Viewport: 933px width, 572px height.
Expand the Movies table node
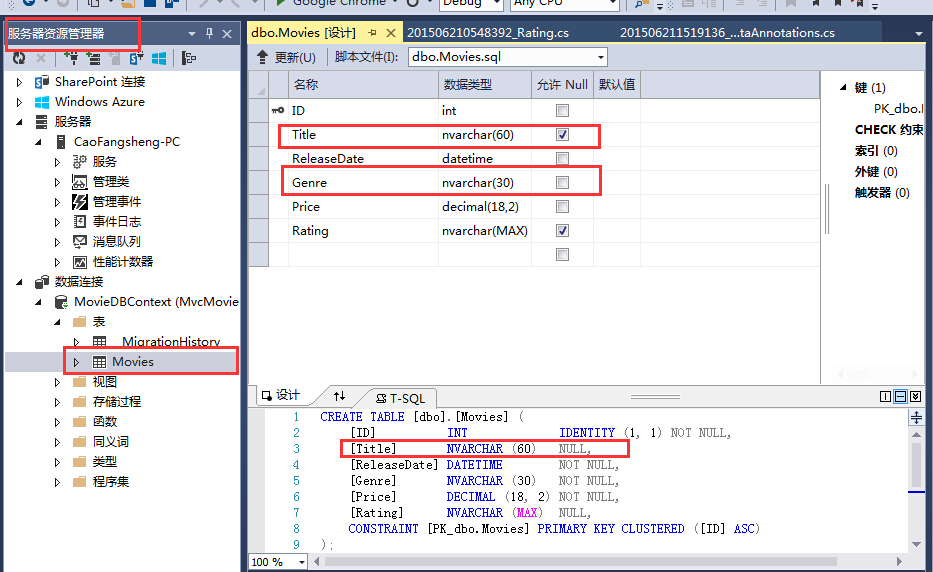point(76,362)
